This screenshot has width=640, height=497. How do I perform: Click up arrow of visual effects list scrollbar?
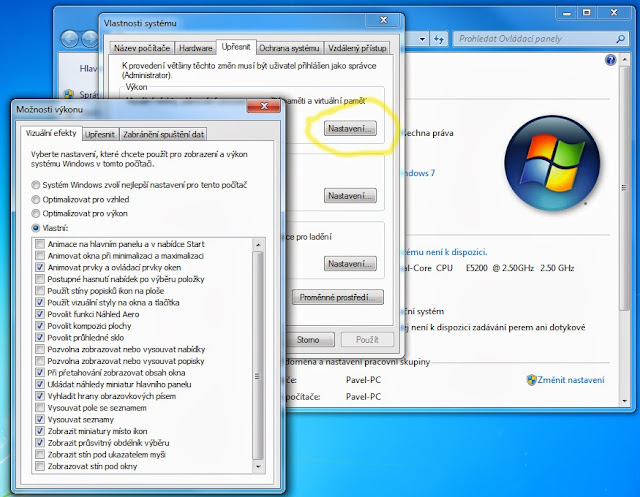(258, 245)
